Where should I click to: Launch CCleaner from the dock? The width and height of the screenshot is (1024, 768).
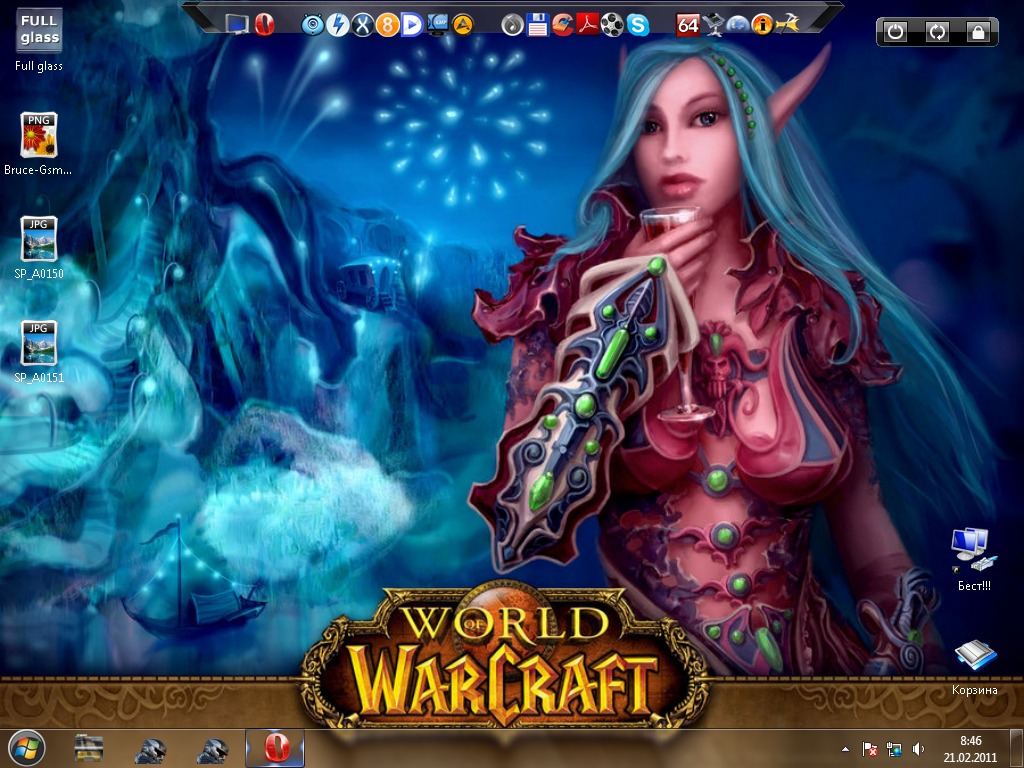coord(562,25)
